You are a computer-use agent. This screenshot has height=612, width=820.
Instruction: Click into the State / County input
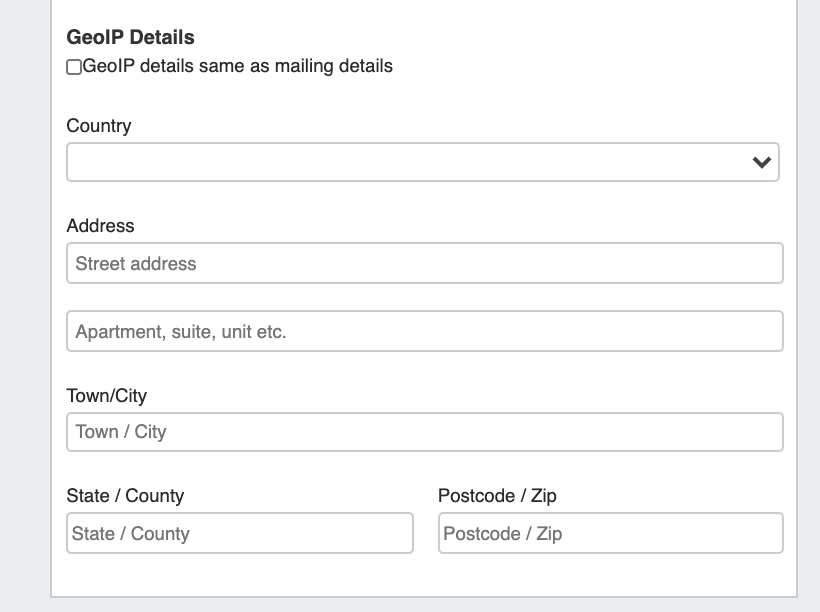[240, 534]
